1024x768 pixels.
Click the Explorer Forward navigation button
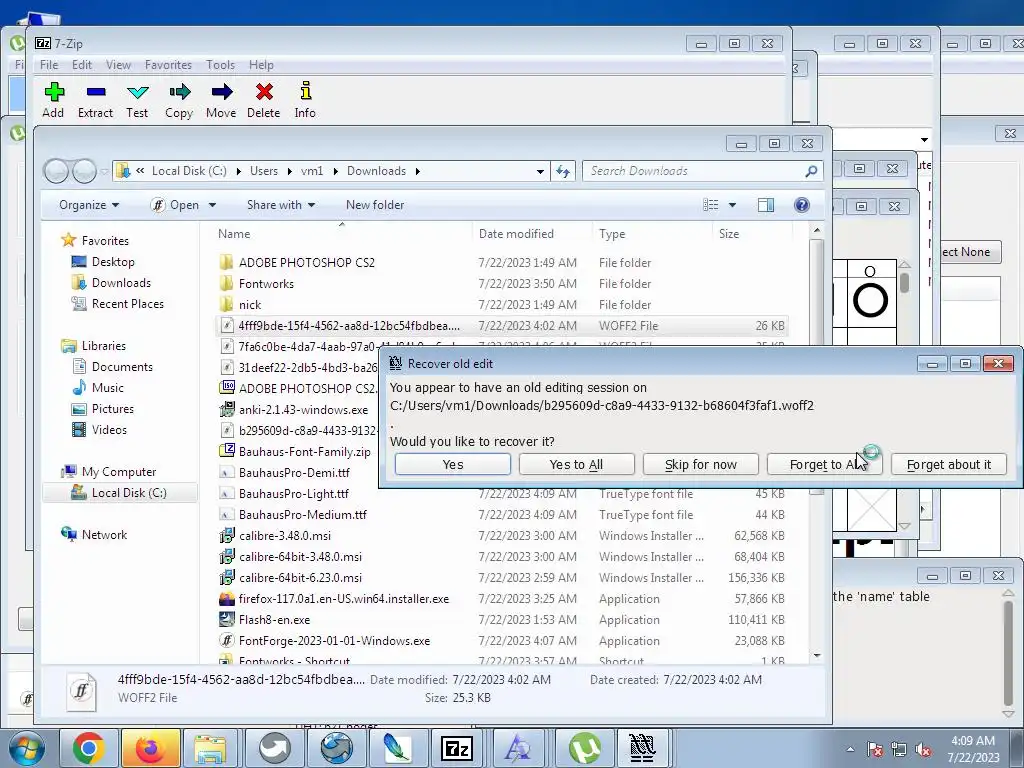point(84,171)
